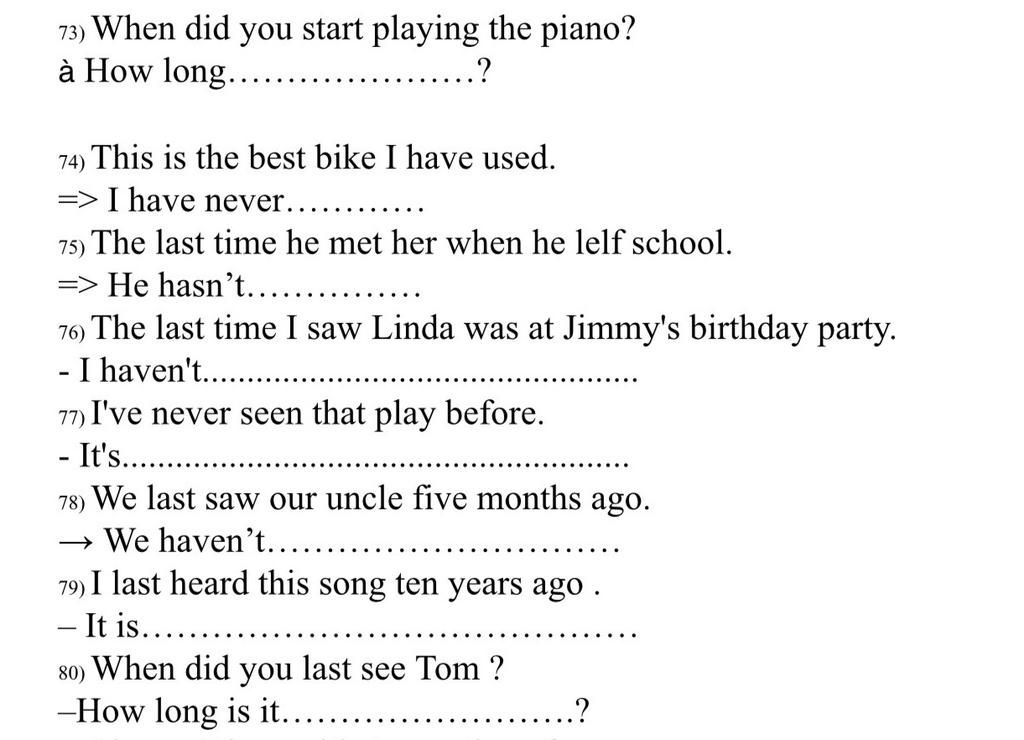Screen dimensions: 1024x740
Task: Click the sentence 'This is the best bike I have used'
Action: pyautogui.click(x=324, y=158)
